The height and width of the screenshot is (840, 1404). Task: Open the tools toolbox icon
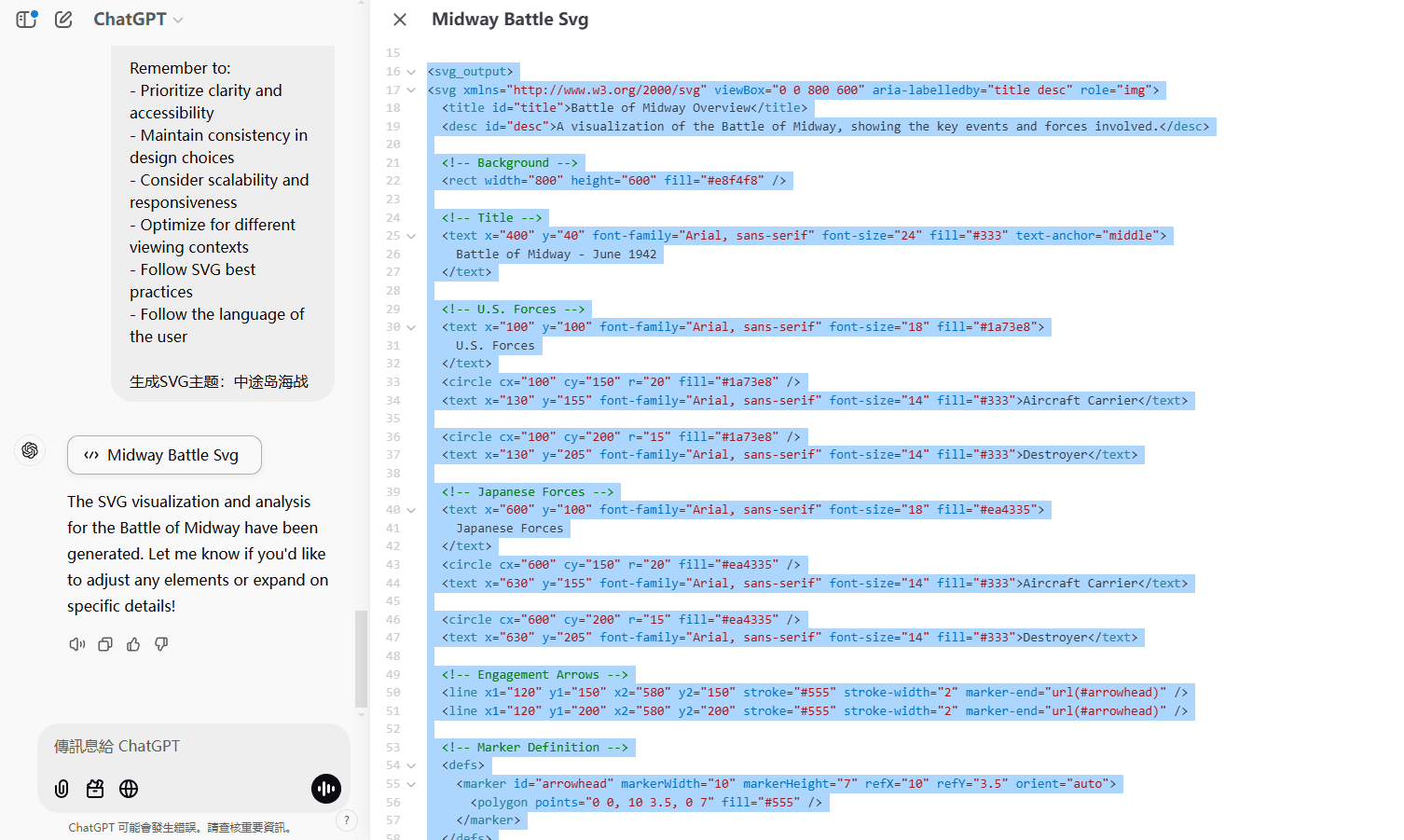point(95,789)
